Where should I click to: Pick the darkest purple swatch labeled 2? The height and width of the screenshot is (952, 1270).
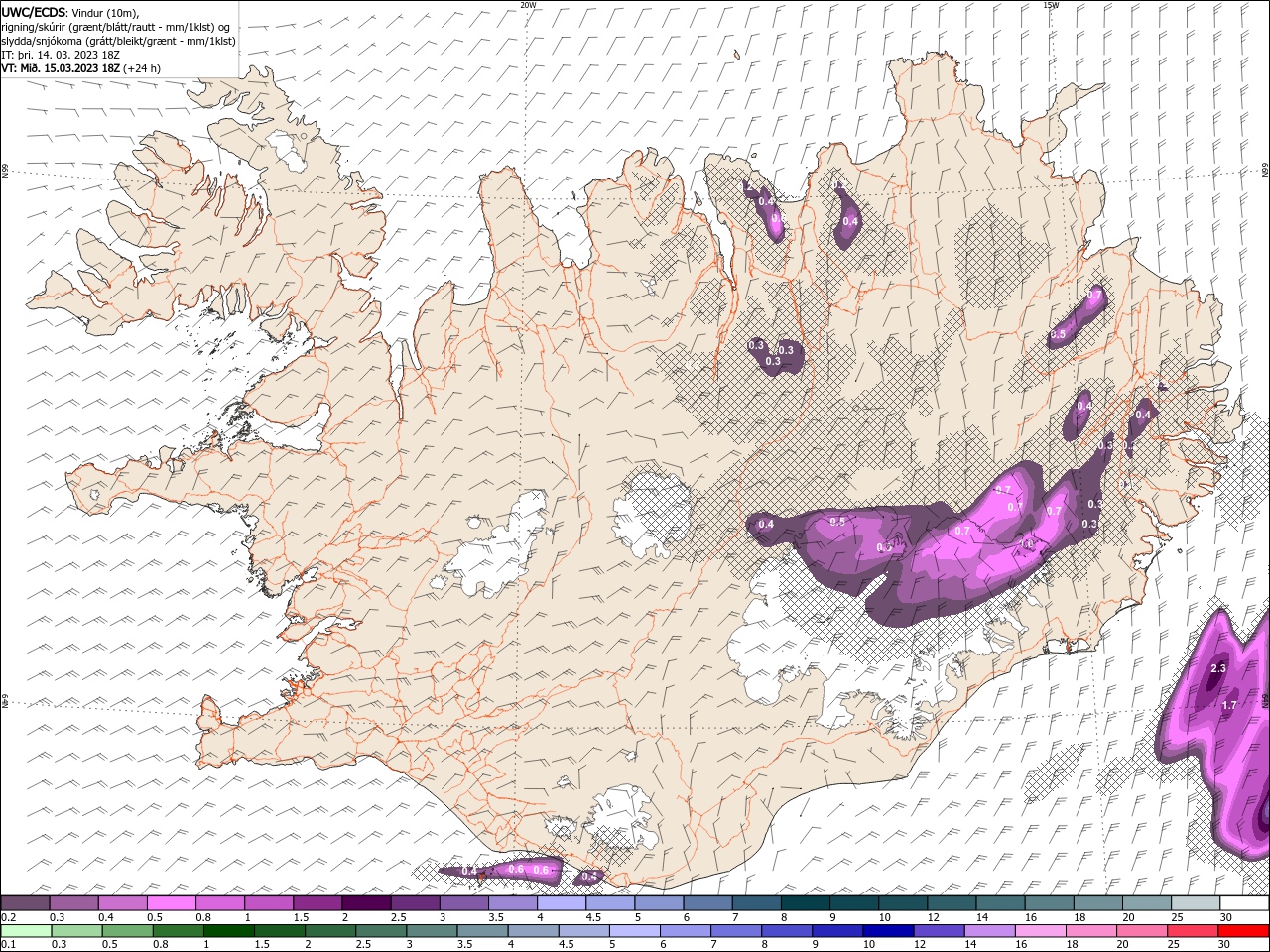coord(366,903)
